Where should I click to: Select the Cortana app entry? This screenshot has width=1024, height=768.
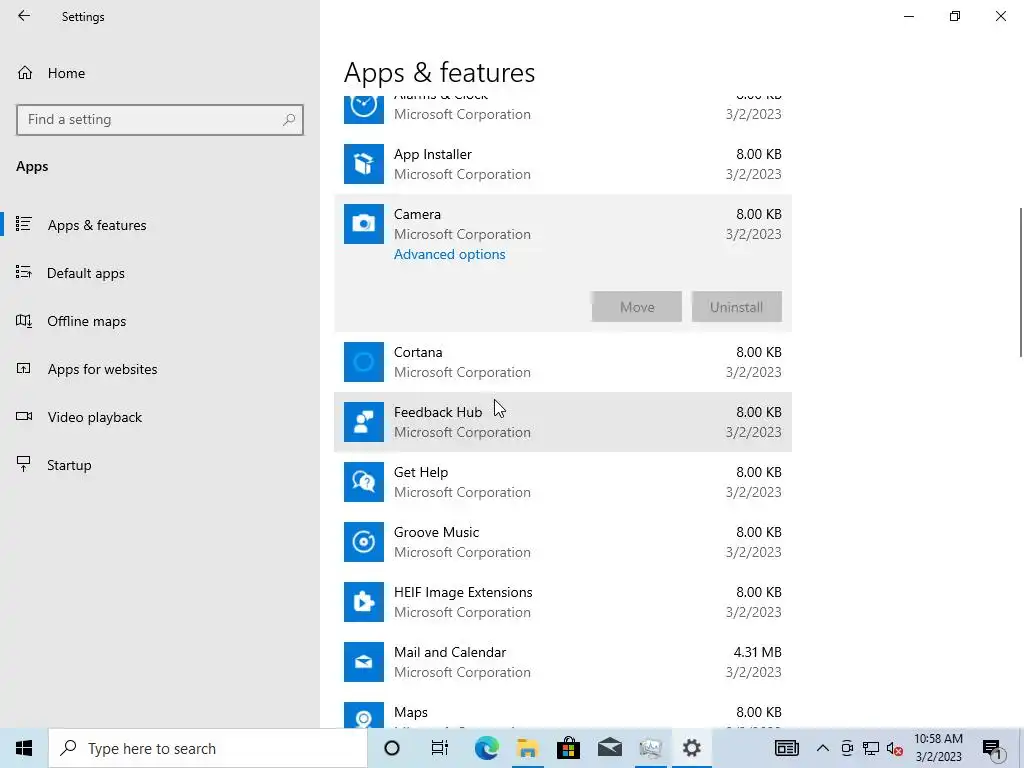[x=563, y=362]
